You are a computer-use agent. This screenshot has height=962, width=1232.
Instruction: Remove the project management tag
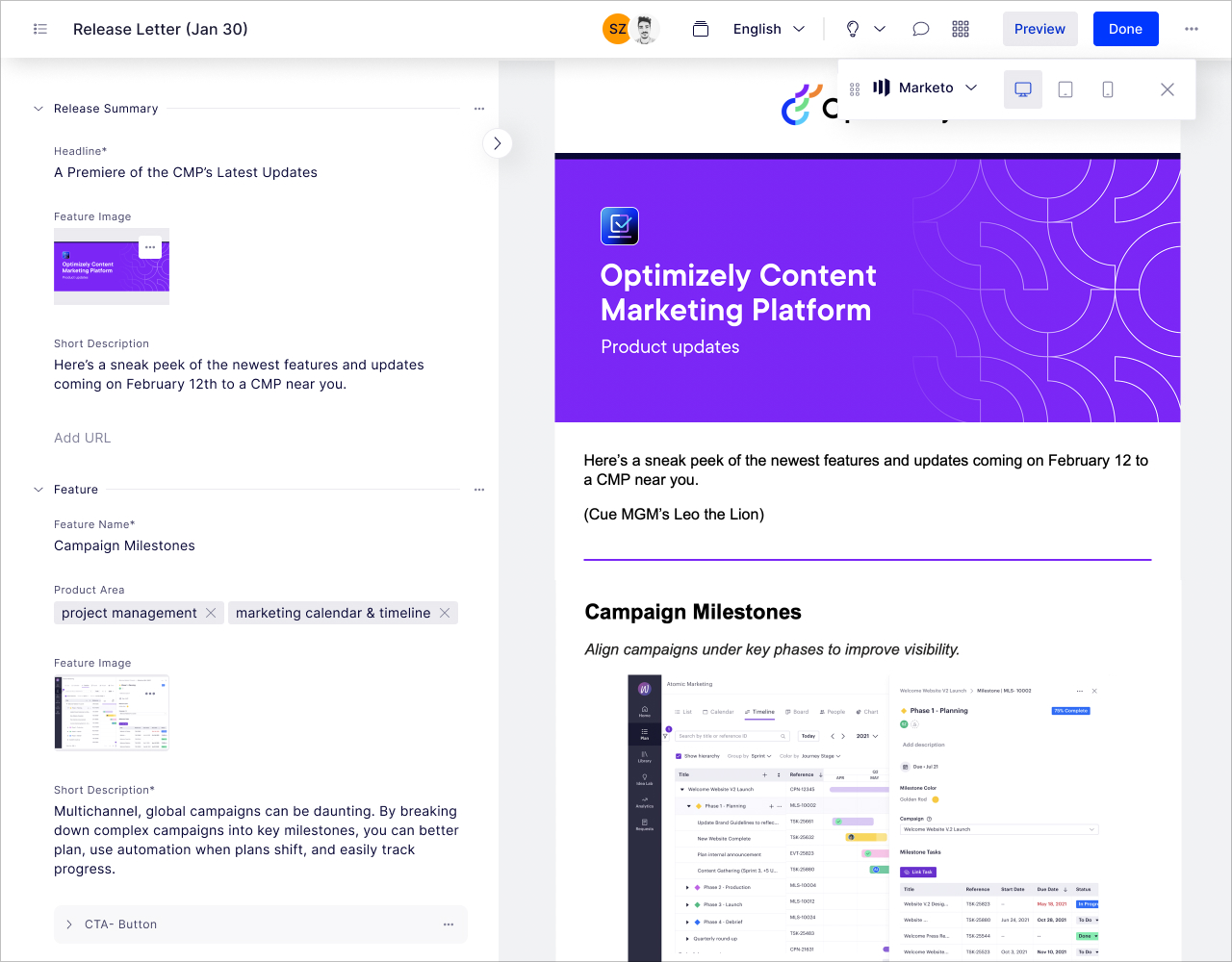[211, 612]
